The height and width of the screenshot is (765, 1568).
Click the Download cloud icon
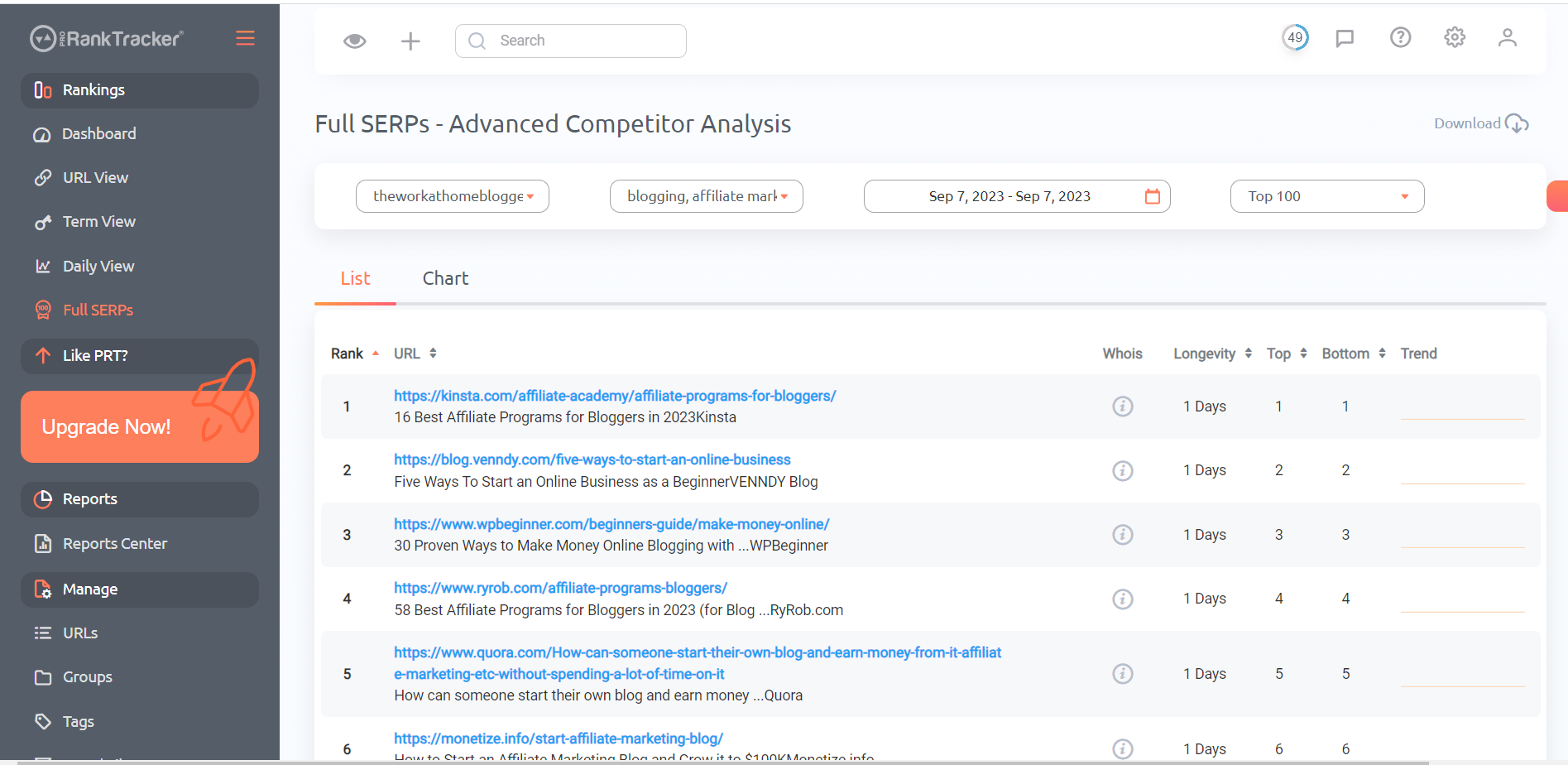1517,123
